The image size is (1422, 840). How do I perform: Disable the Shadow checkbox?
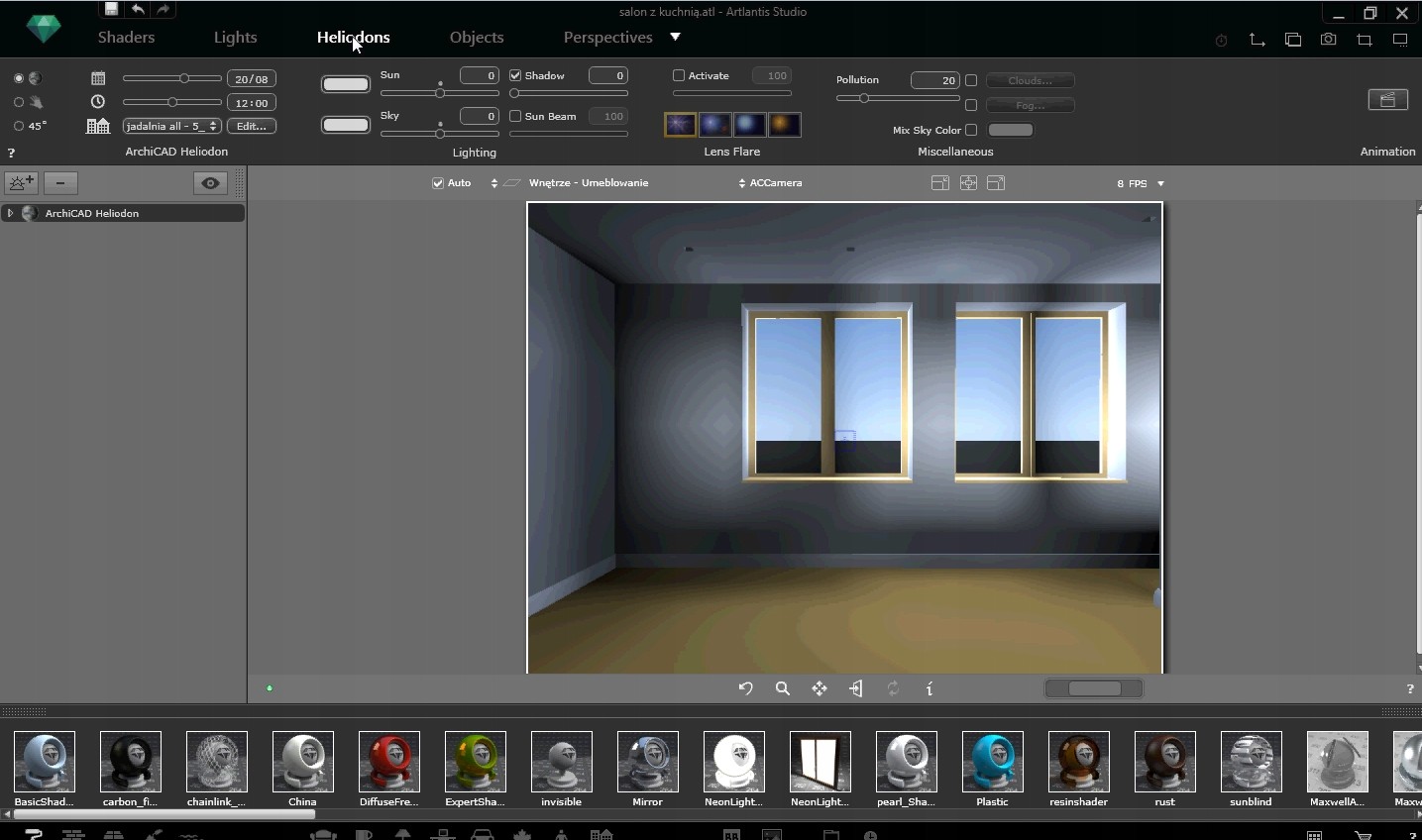[x=515, y=75]
